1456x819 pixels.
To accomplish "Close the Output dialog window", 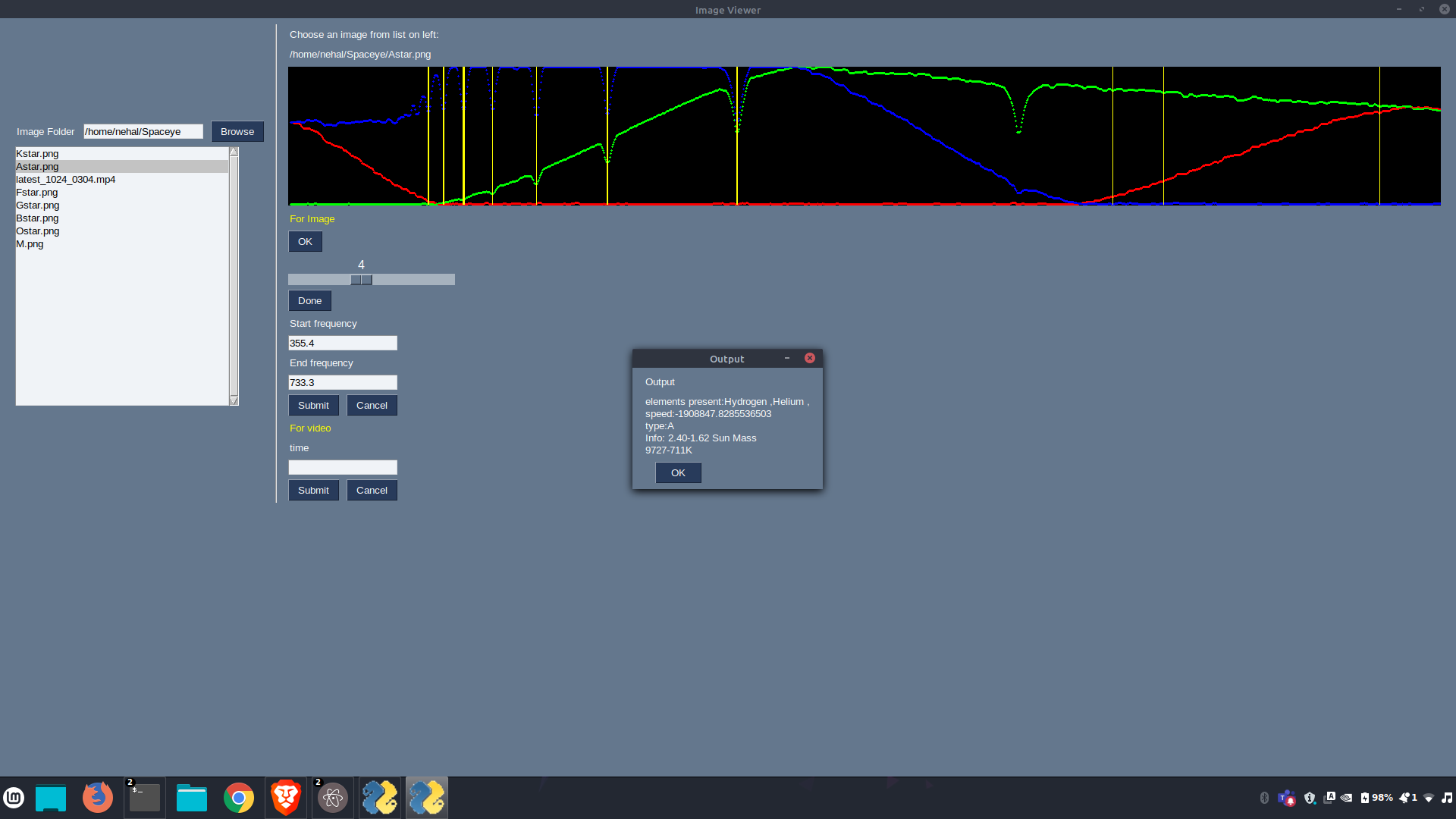I will 810,358.
